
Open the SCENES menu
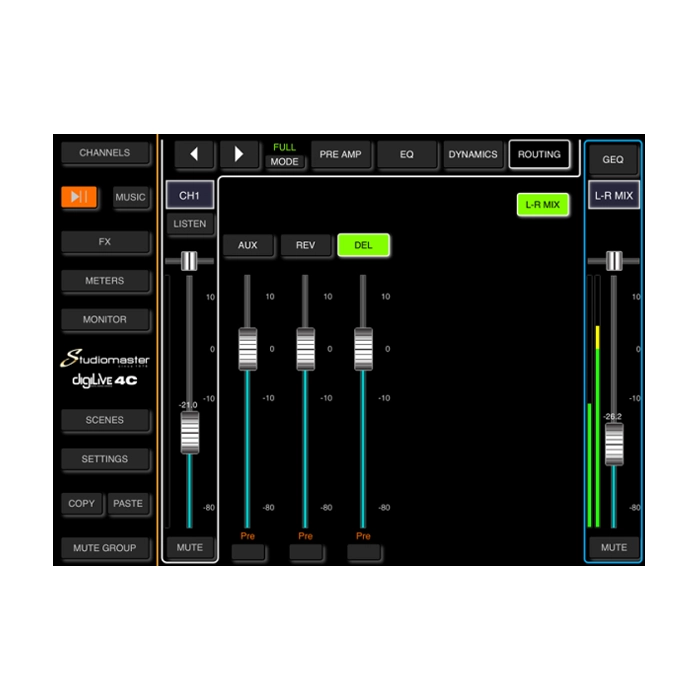pyautogui.click(x=105, y=420)
